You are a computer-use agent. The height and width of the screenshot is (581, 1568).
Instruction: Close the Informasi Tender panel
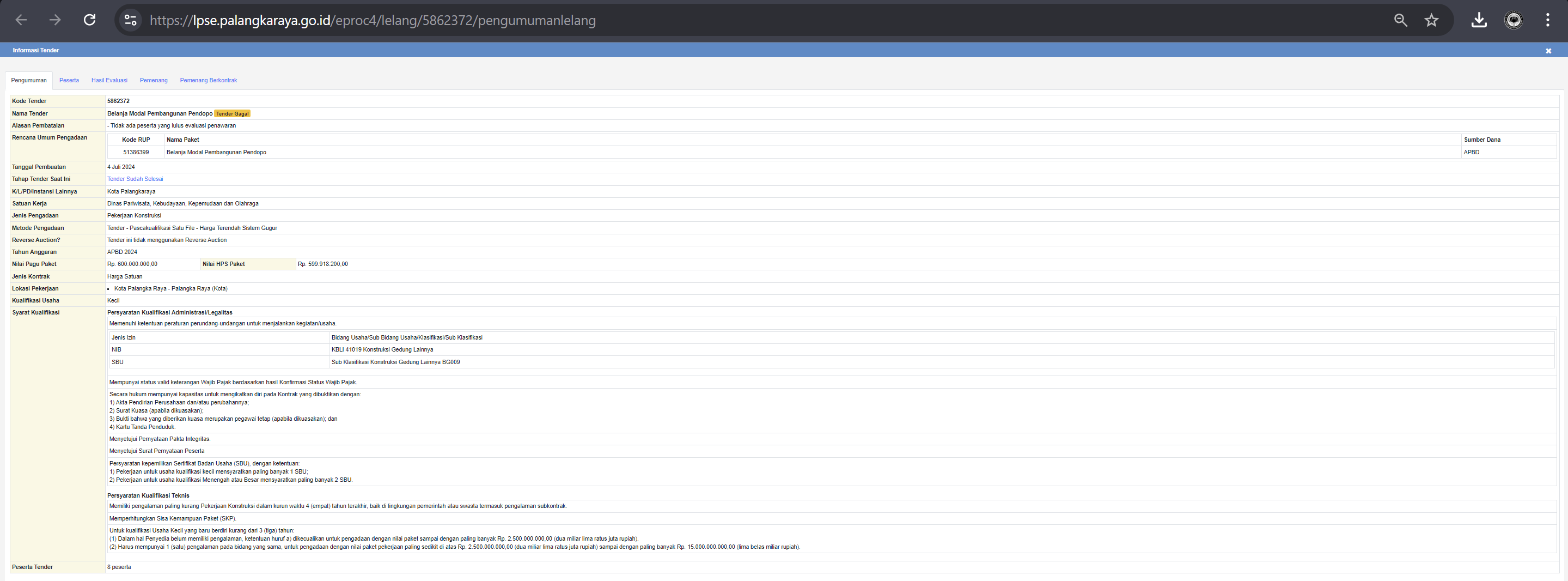tap(1548, 51)
